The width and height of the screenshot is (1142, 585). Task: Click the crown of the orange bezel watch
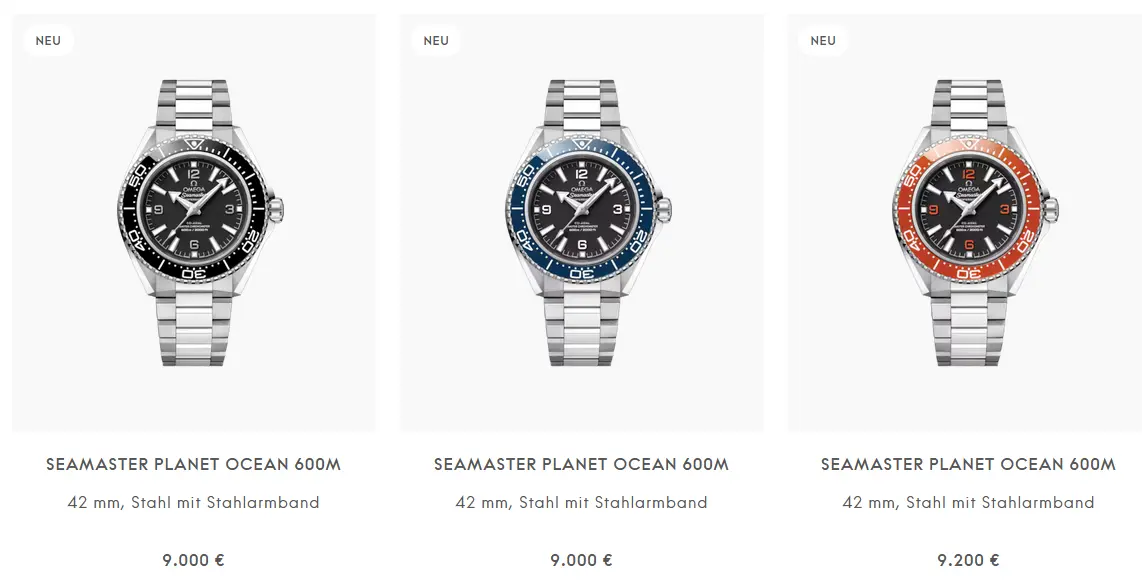click(1051, 210)
